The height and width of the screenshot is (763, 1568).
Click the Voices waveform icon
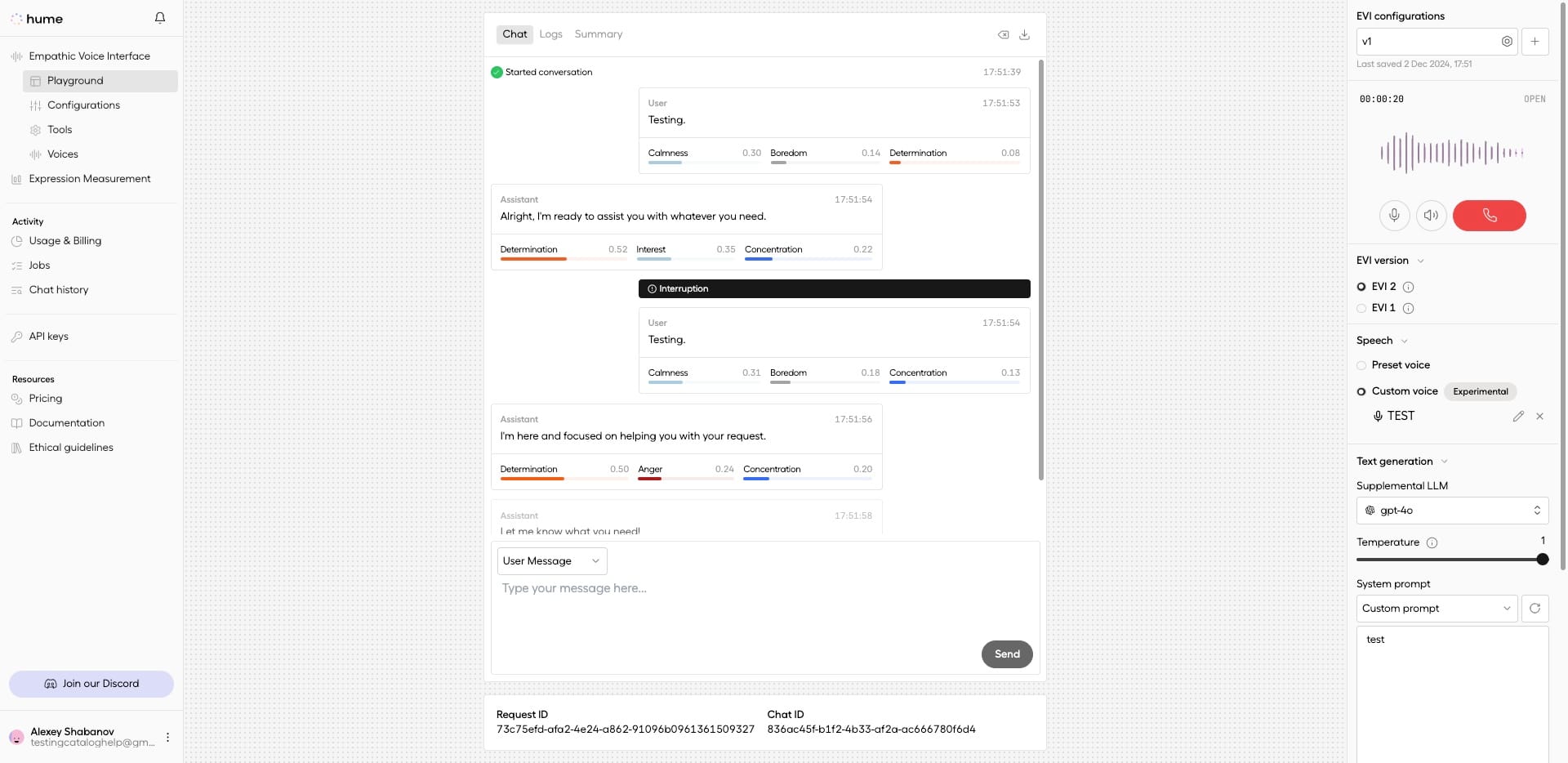[35, 154]
